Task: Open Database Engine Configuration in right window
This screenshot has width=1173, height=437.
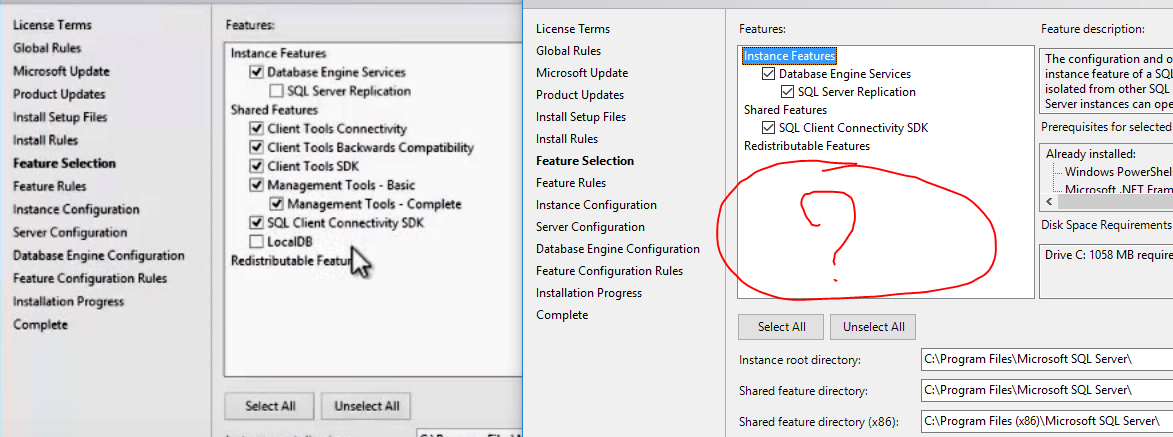Action: [x=618, y=249]
